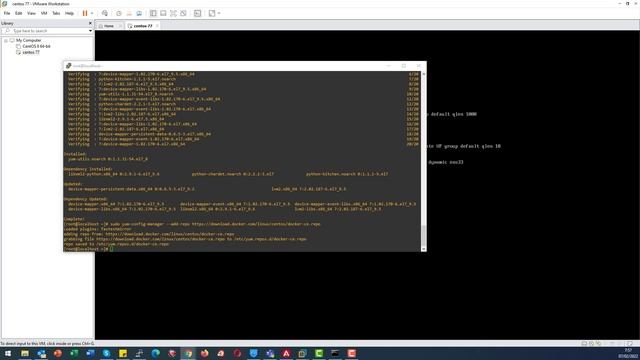Image resolution: width=640 pixels, height=360 pixels.
Task: Open Firefox from the taskbar
Action: 204,353
